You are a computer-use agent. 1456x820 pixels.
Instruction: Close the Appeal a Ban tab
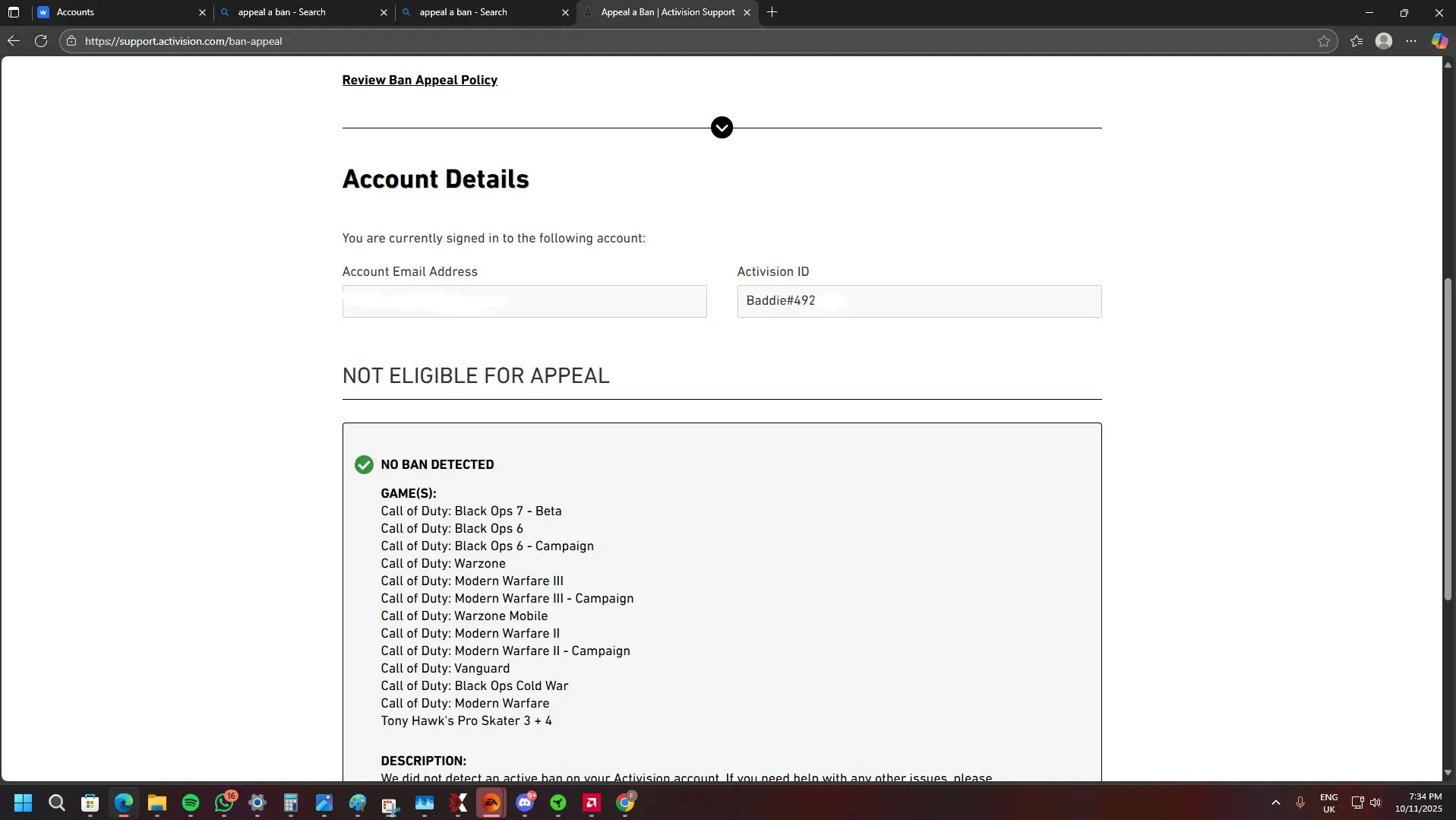pos(747,12)
